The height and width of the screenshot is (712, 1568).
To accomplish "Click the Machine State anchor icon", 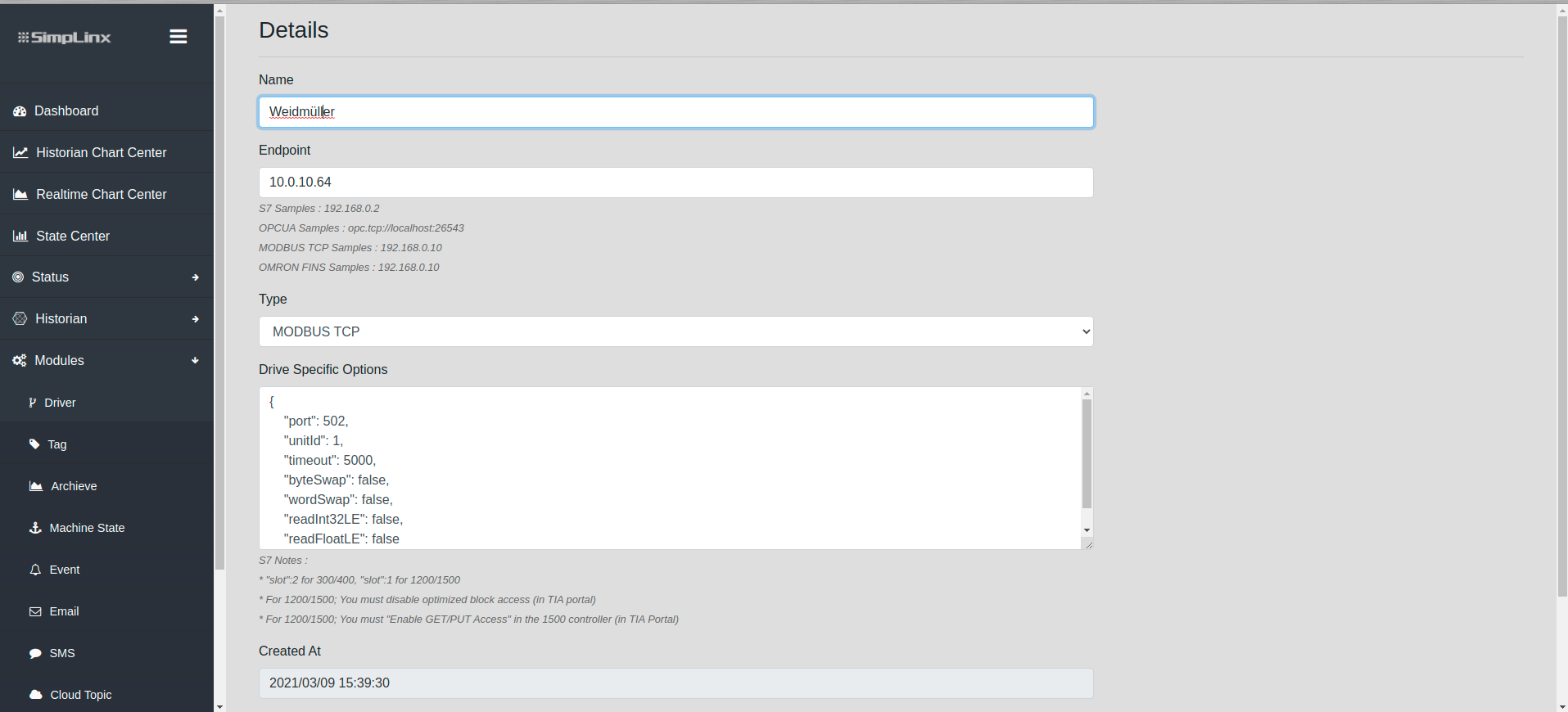I will point(35,529).
